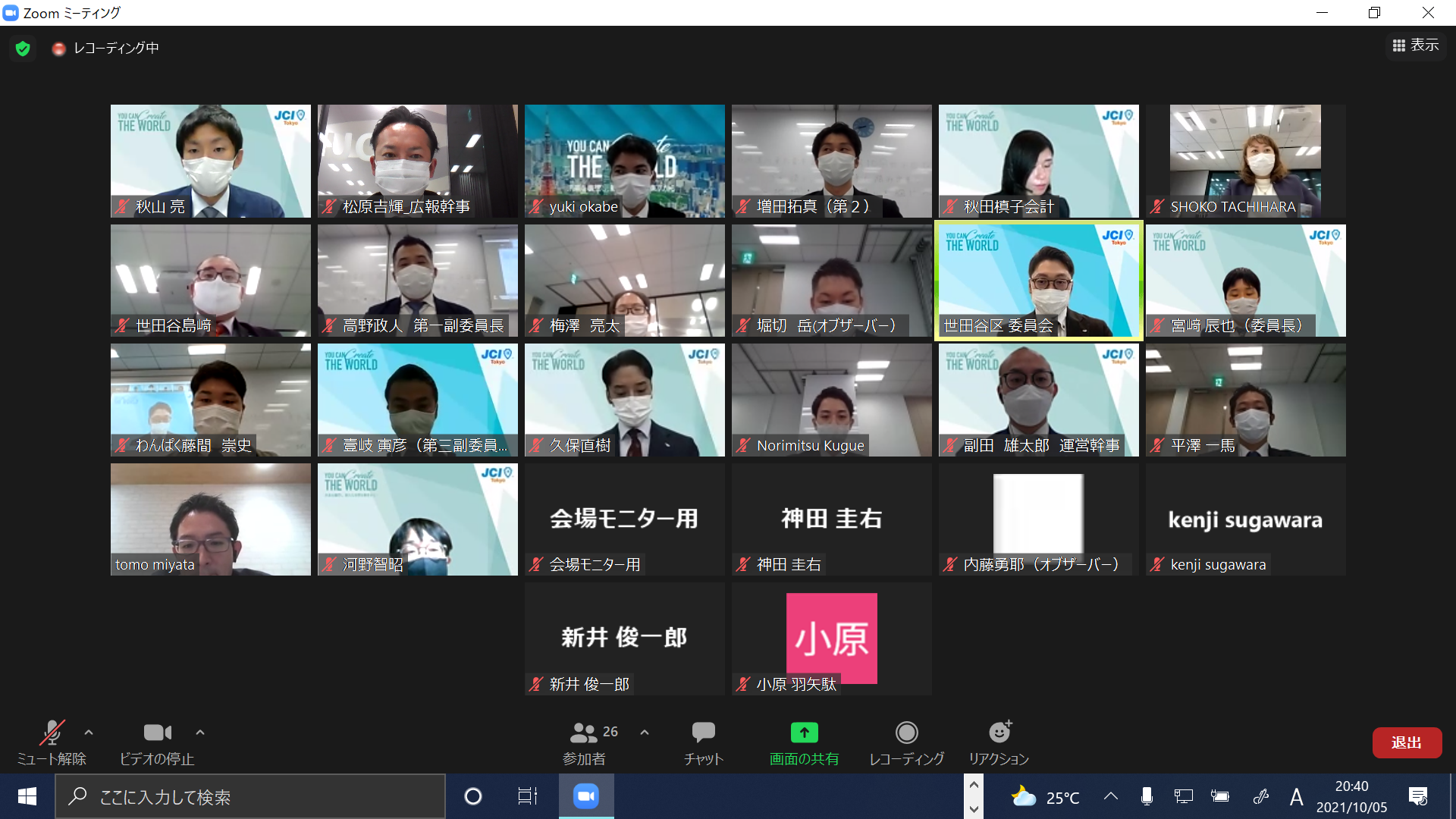This screenshot has height=819, width=1456.
Task: Select the 世田谷区 委員会 video tile
Action: 1038,281
